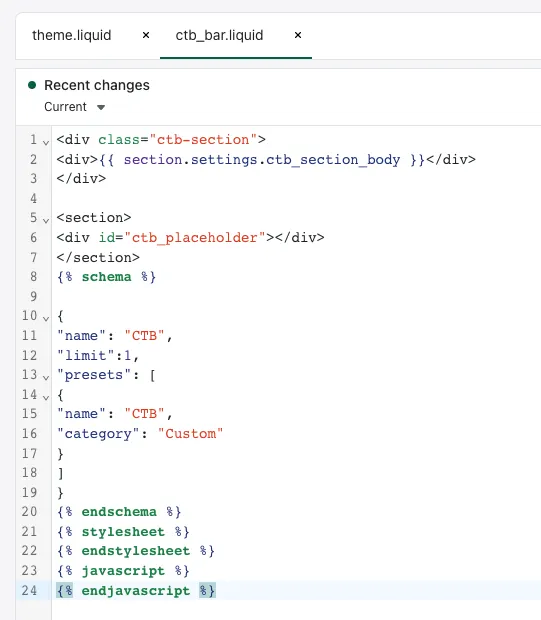Screen dimensions: 541x620
Task: Collapse the section fold arrow on line 5
Action: pos(46,221)
